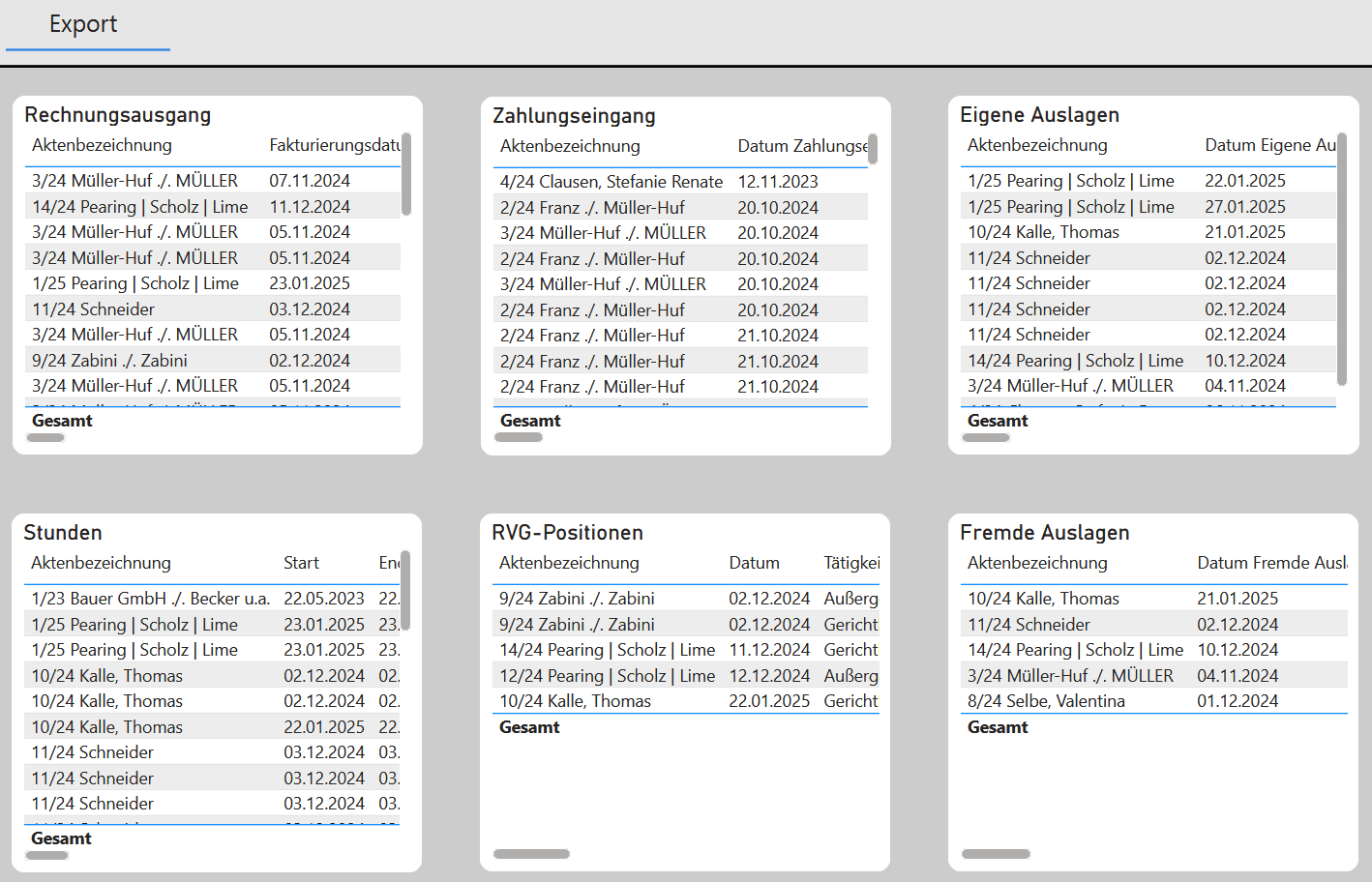Viewport: 1372px width, 882px height.
Task: Click the date 04.11.2024 in Fremde Auslagen
Action: [x=1238, y=676]
